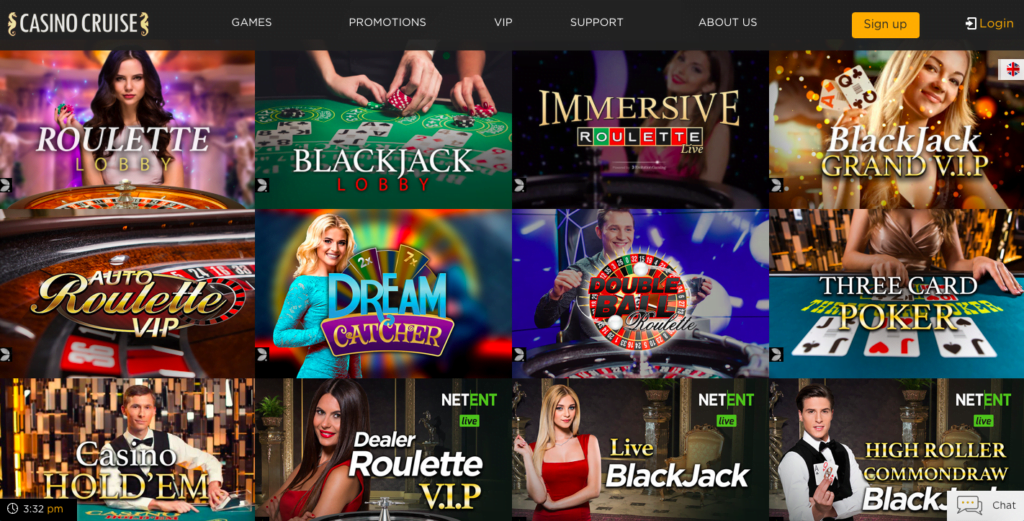
Task: Click the clock icon beside 3:32 pm
Action: tap(12, 509)
